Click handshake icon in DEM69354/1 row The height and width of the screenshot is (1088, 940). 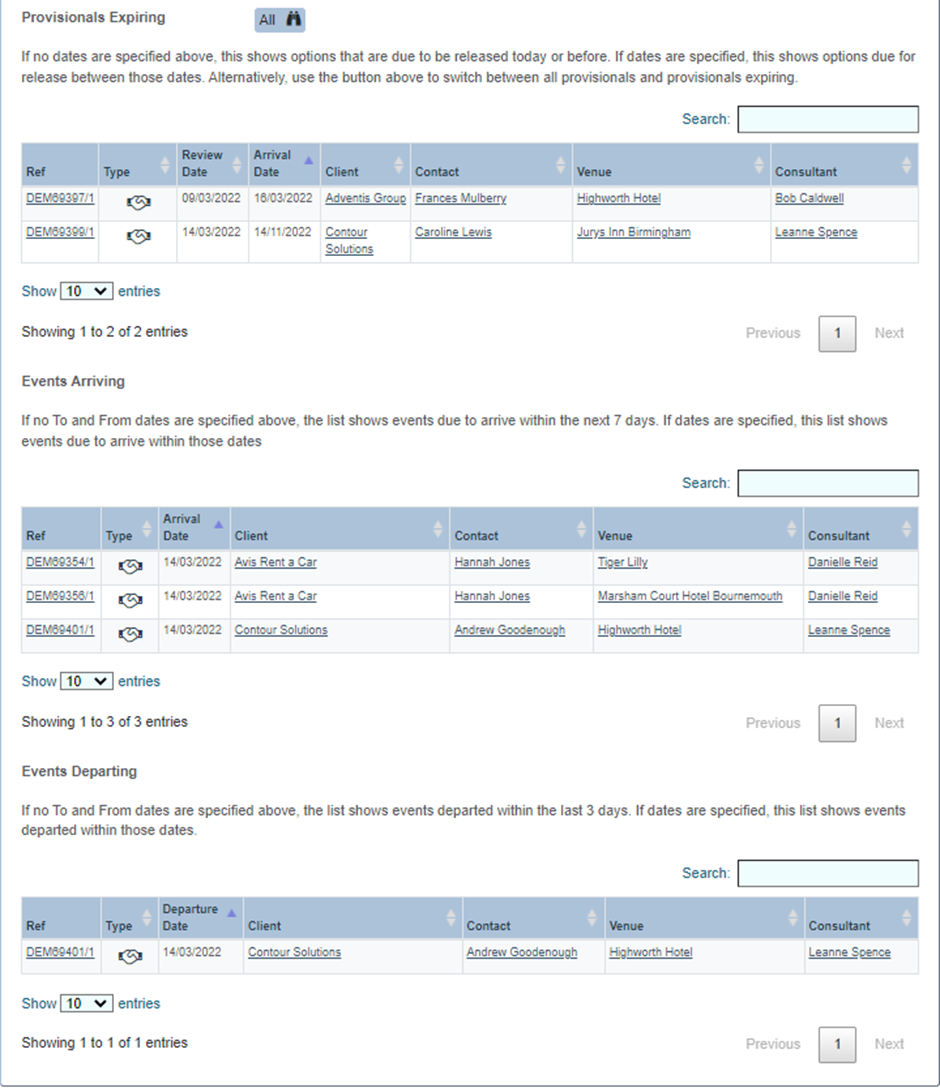point(130,566)
